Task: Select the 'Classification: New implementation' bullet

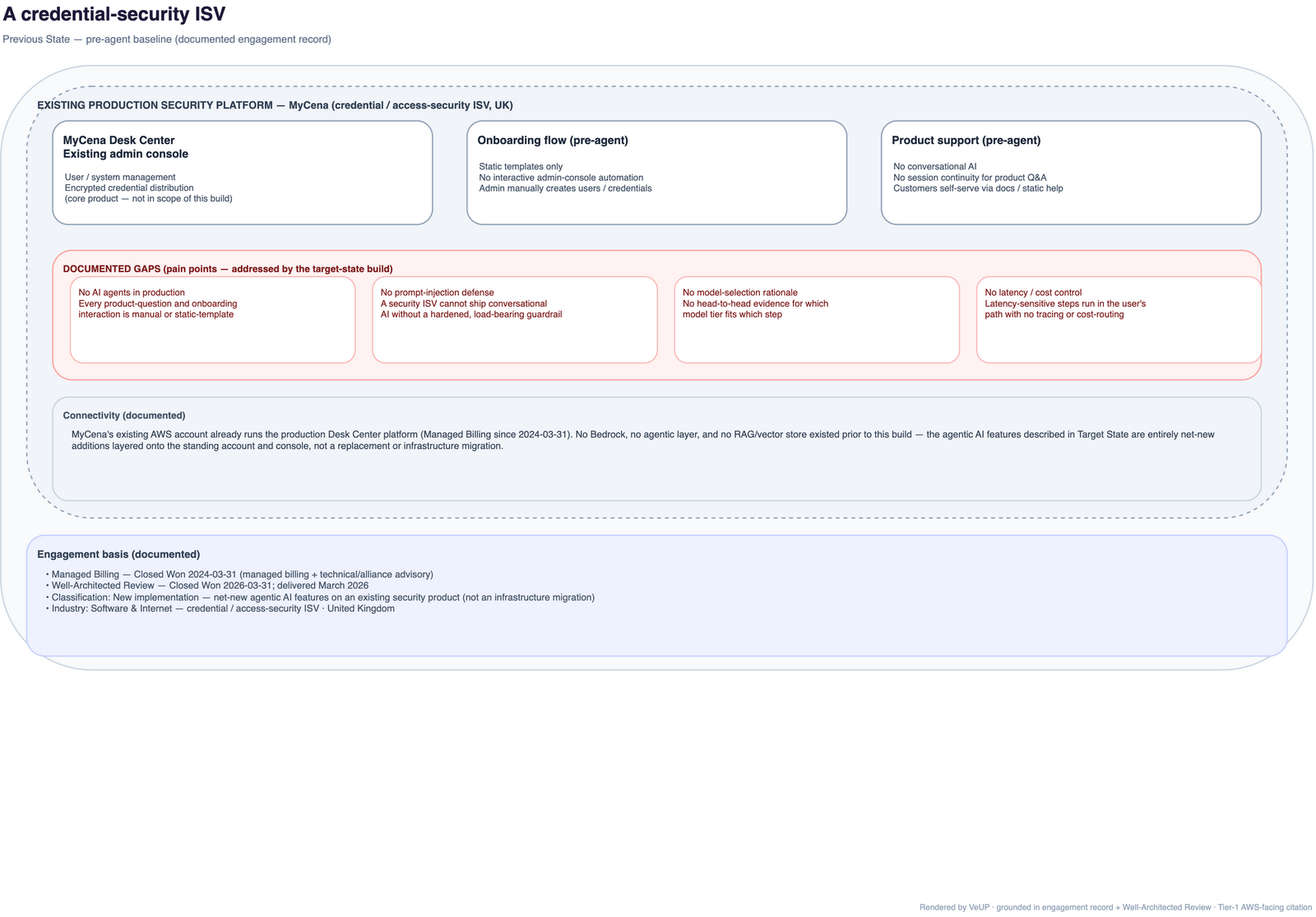Action: coord(320,597)
